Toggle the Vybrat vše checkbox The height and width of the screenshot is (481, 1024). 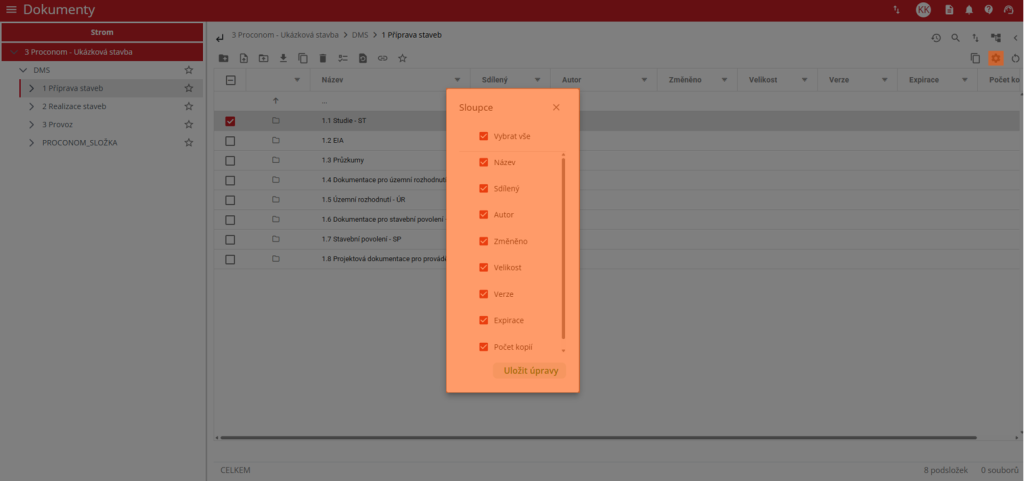[484, 136]
